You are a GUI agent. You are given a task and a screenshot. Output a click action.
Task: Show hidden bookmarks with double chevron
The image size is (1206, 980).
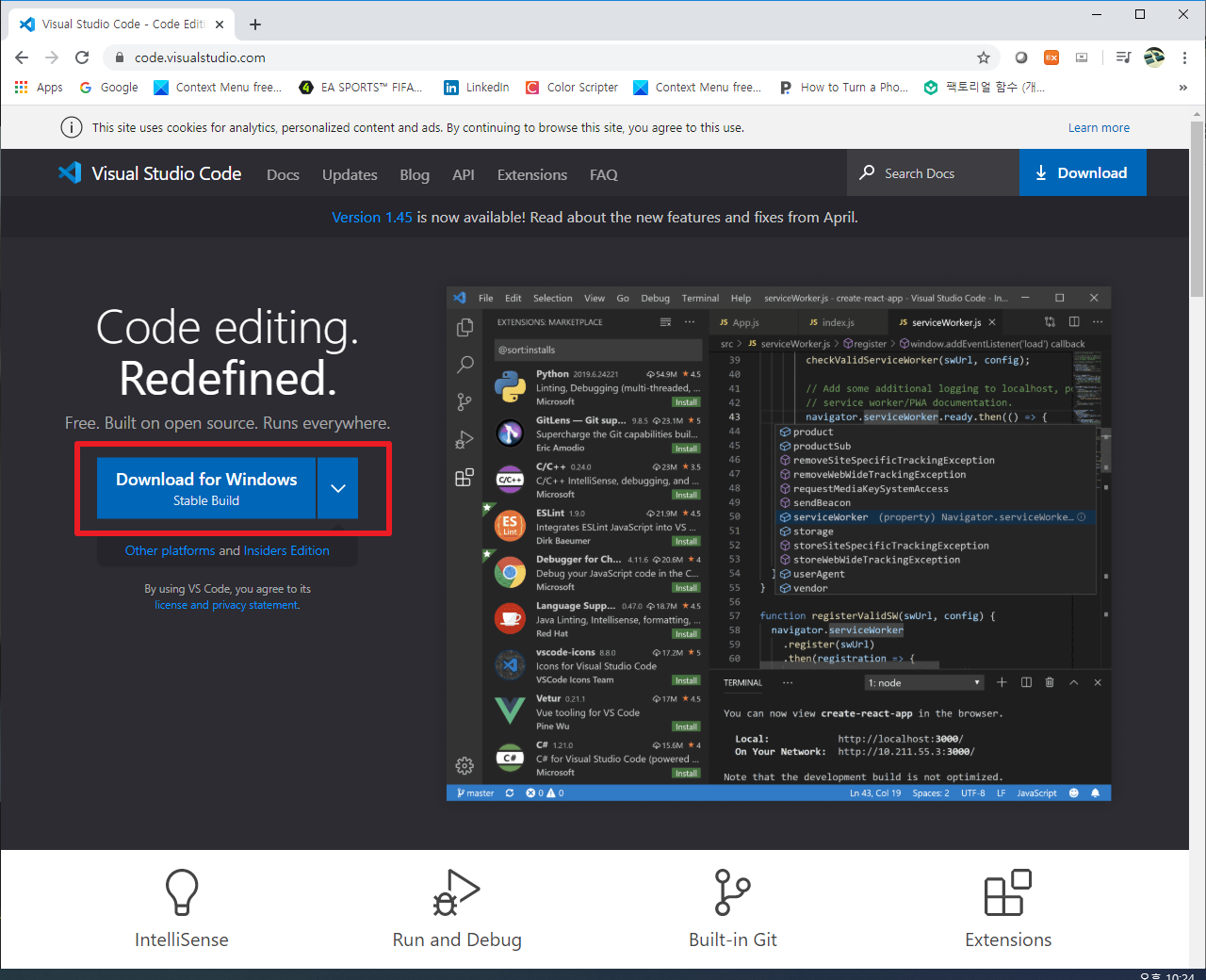click(1183, 87)
